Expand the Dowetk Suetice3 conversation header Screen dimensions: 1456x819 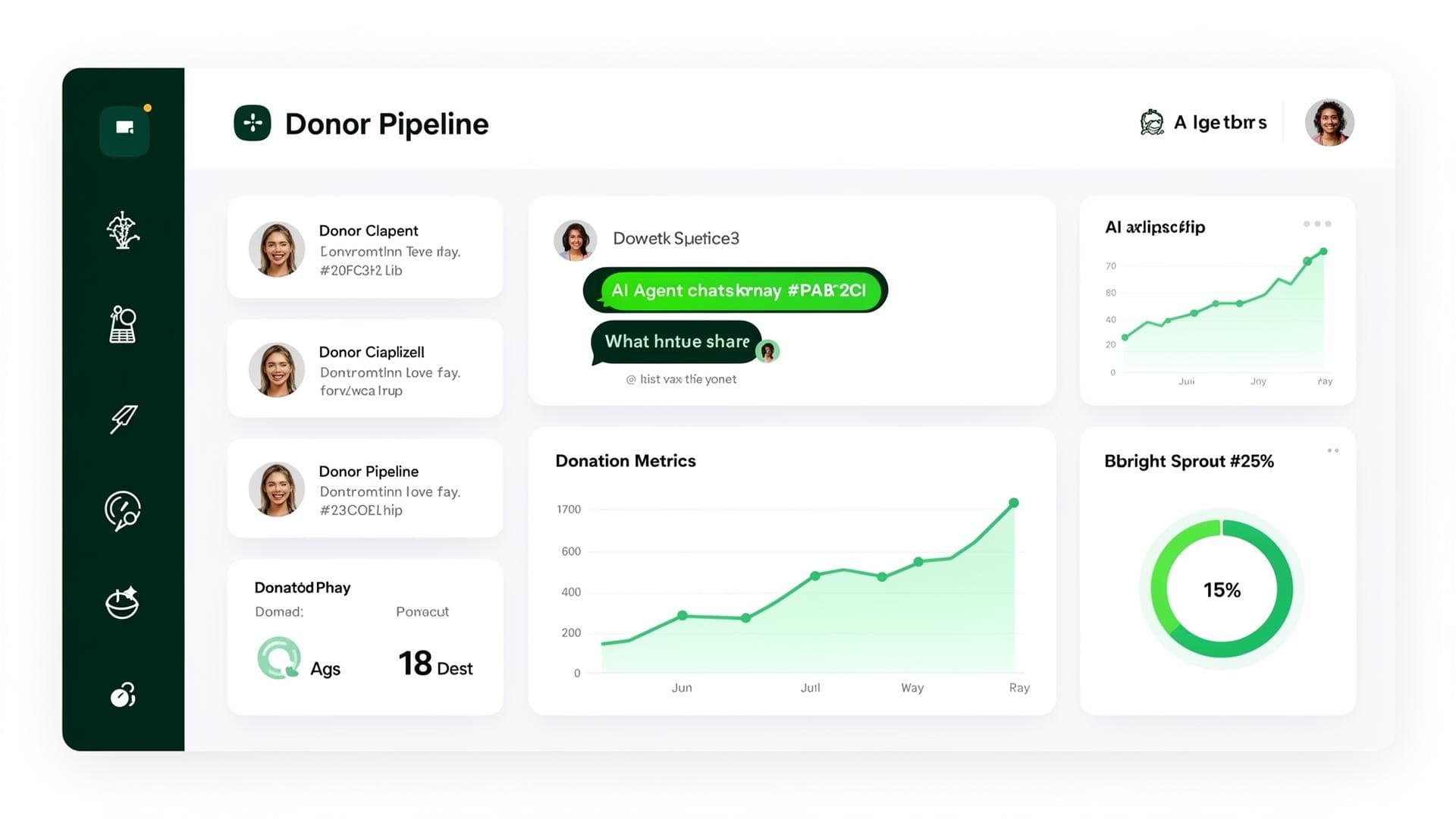(677, 238)
